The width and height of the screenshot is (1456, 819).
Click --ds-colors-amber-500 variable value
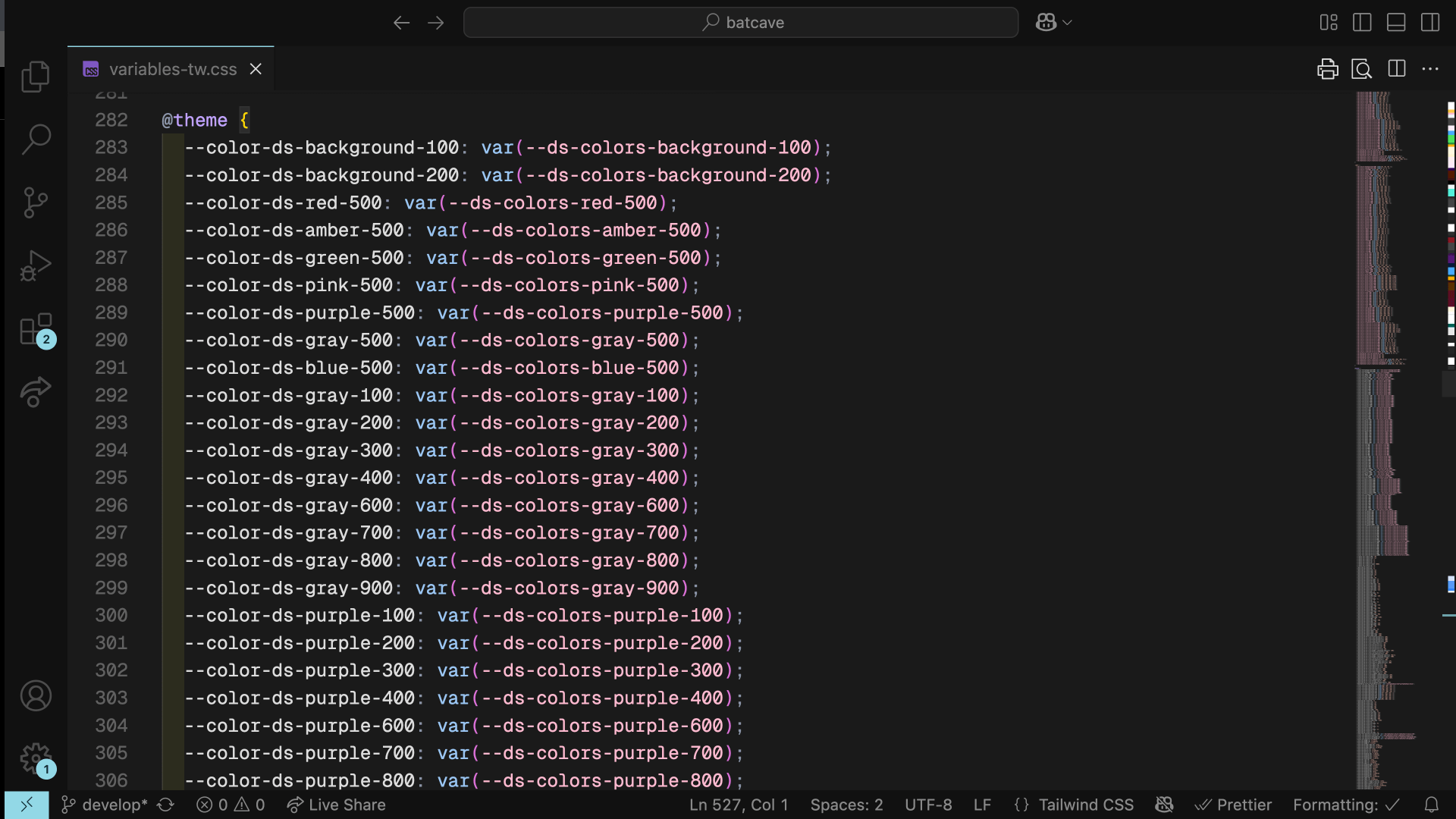(585, 231)
